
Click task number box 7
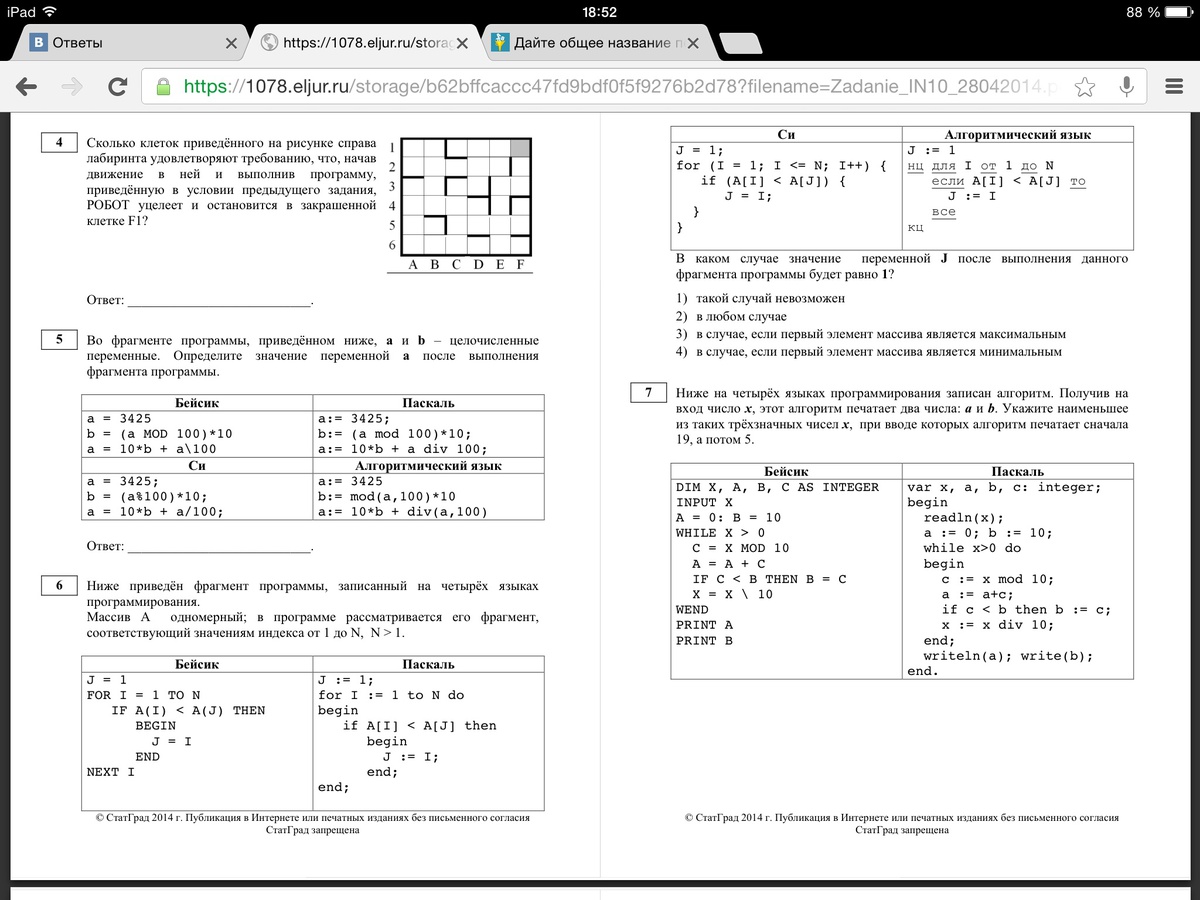tap(649, 393)
